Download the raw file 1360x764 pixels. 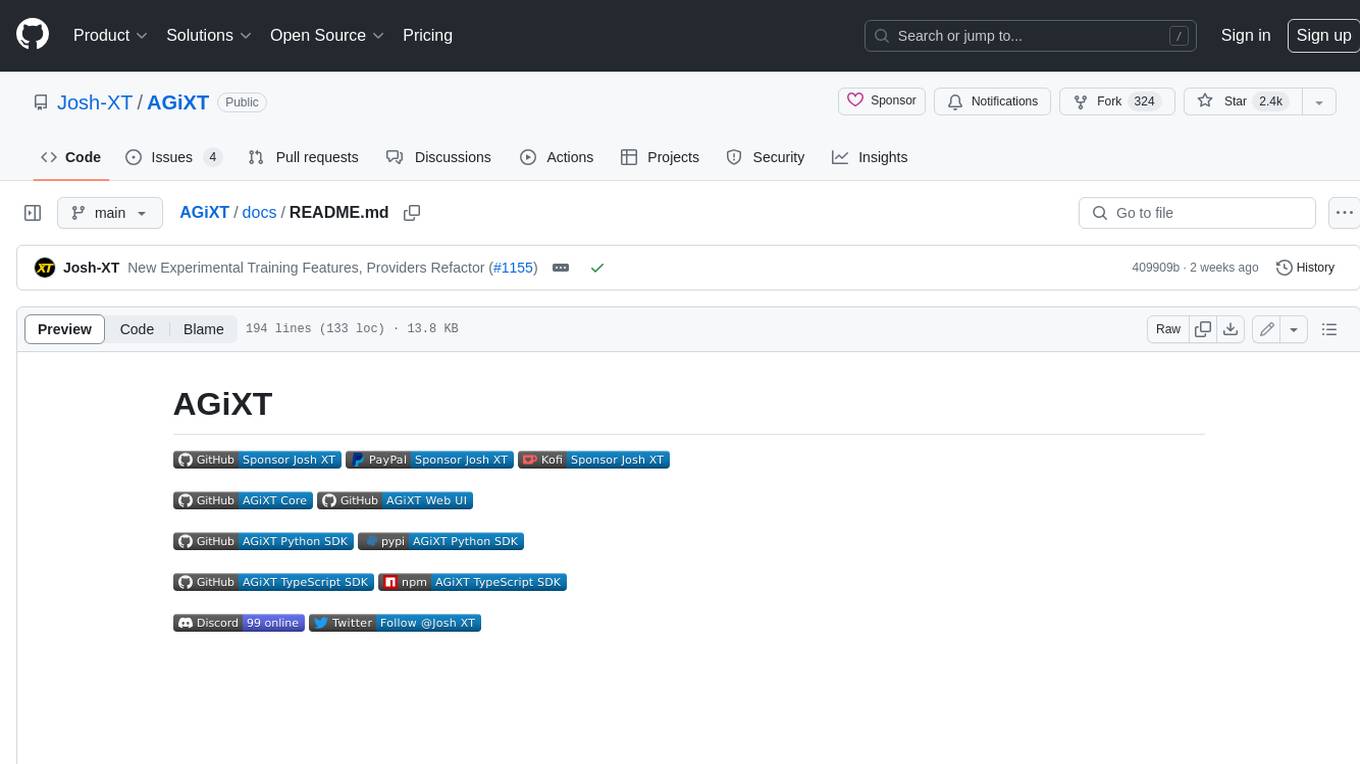tap(1231, 329)
